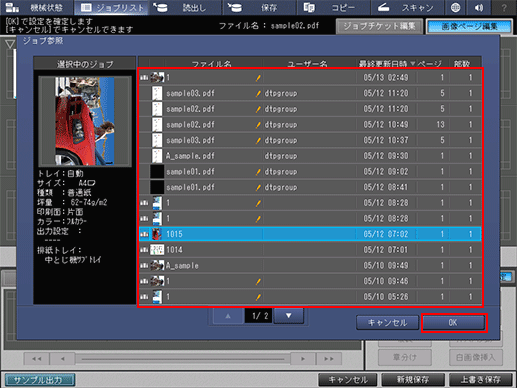This screenshot has width=517, height=388.
Task: Click the globe network icon
Action: 455,7
